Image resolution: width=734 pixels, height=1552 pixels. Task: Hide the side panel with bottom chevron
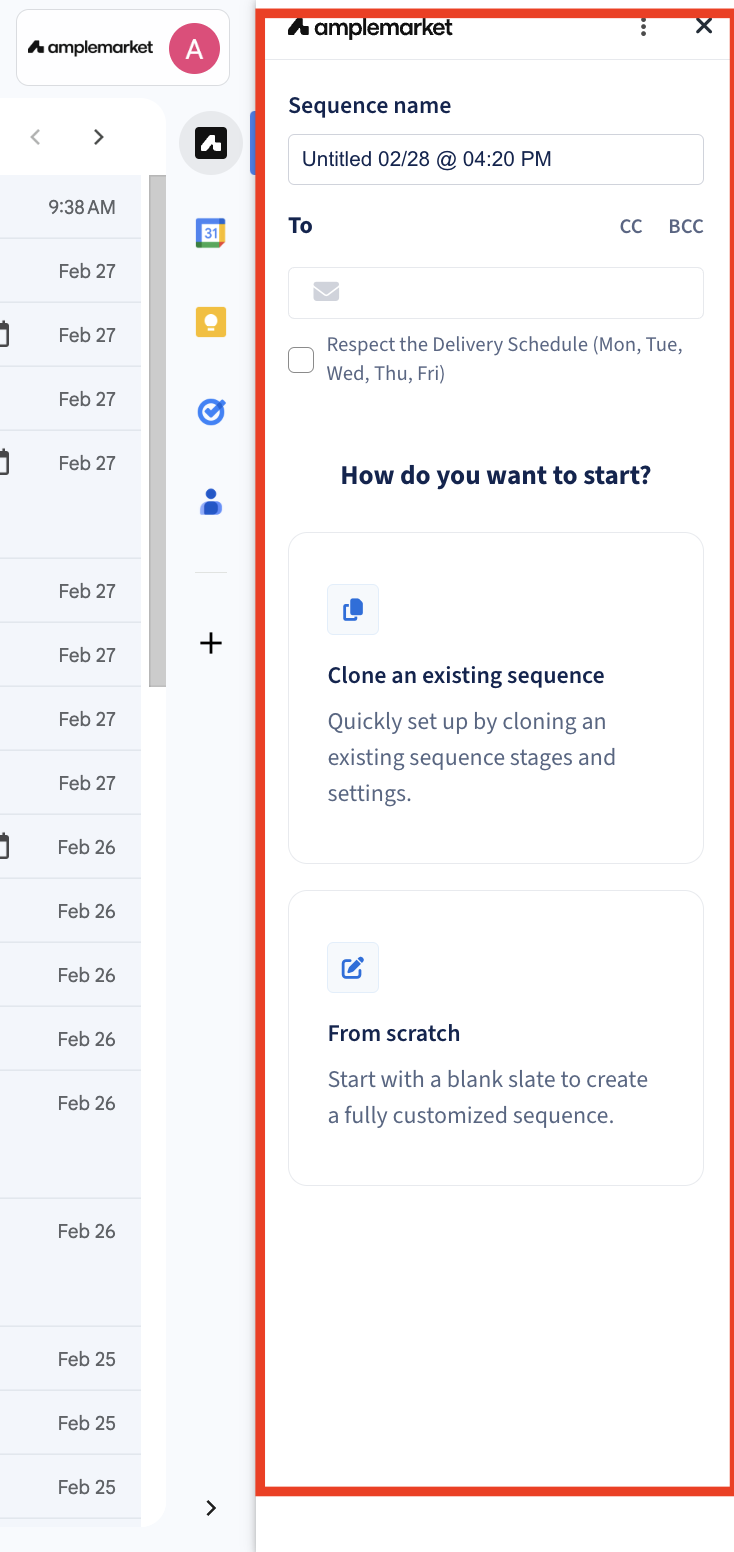point(211,1508)
